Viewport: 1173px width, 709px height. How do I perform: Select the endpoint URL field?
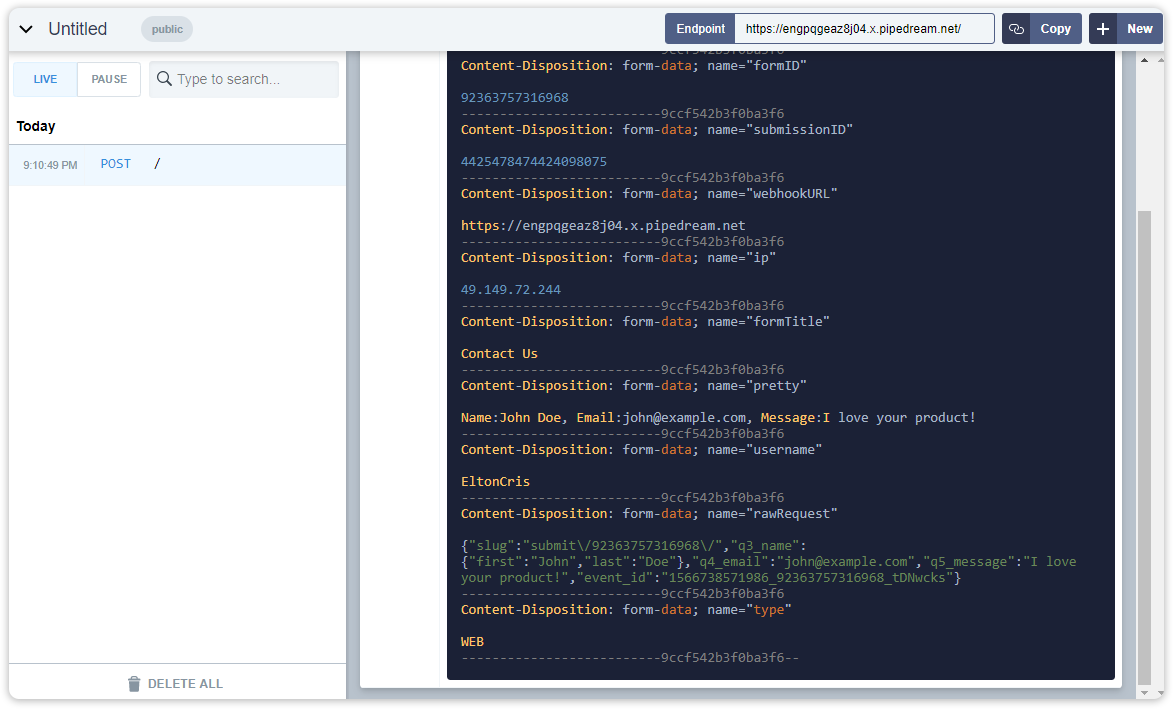coord(863,29)
